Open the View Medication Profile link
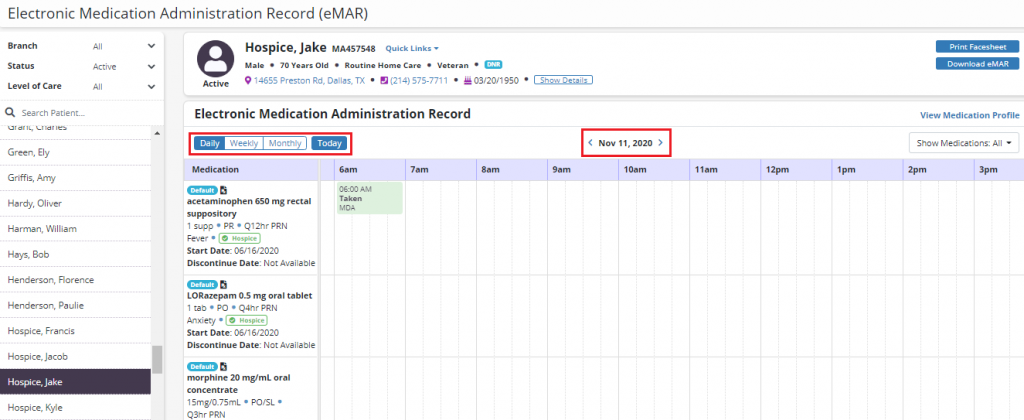1024x420 pixels. point(969,115)
